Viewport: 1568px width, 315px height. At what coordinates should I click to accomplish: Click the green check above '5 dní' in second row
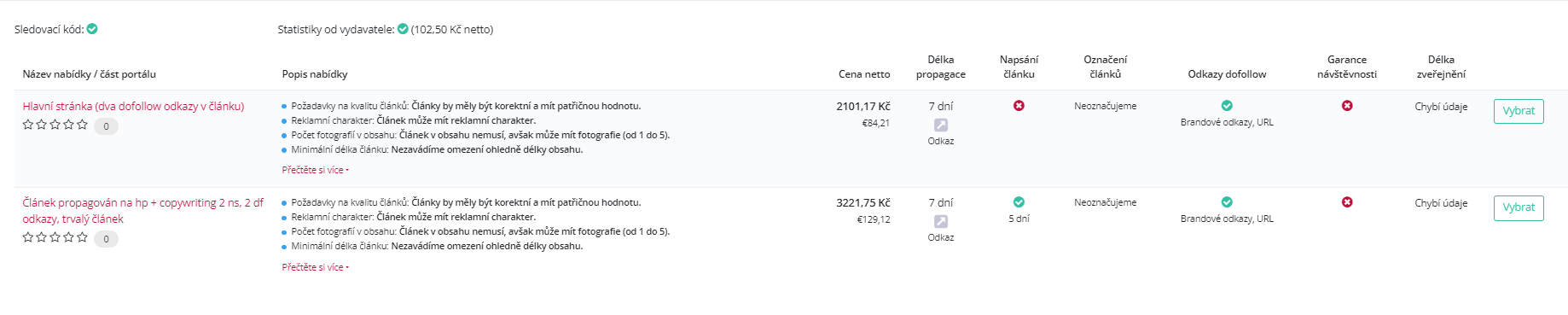click(1019, 202)
